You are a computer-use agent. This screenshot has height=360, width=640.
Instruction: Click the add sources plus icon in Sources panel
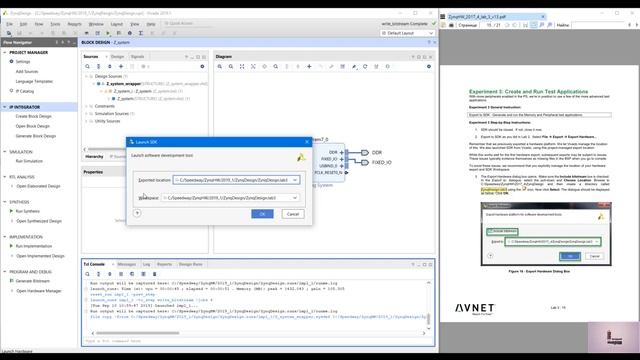[121, 66]
